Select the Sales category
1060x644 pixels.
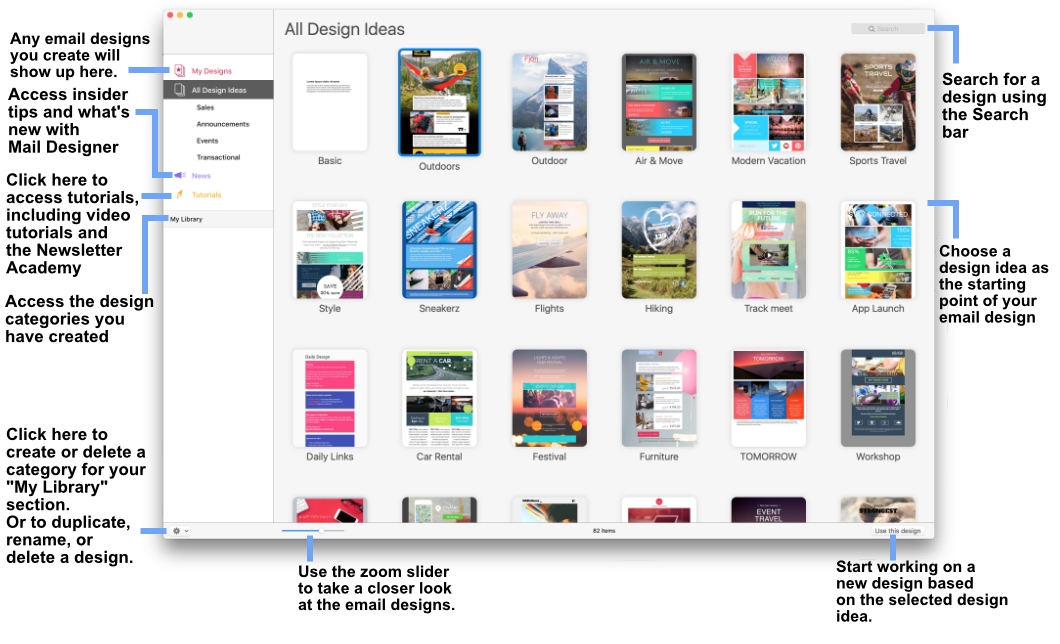[206, 107]
